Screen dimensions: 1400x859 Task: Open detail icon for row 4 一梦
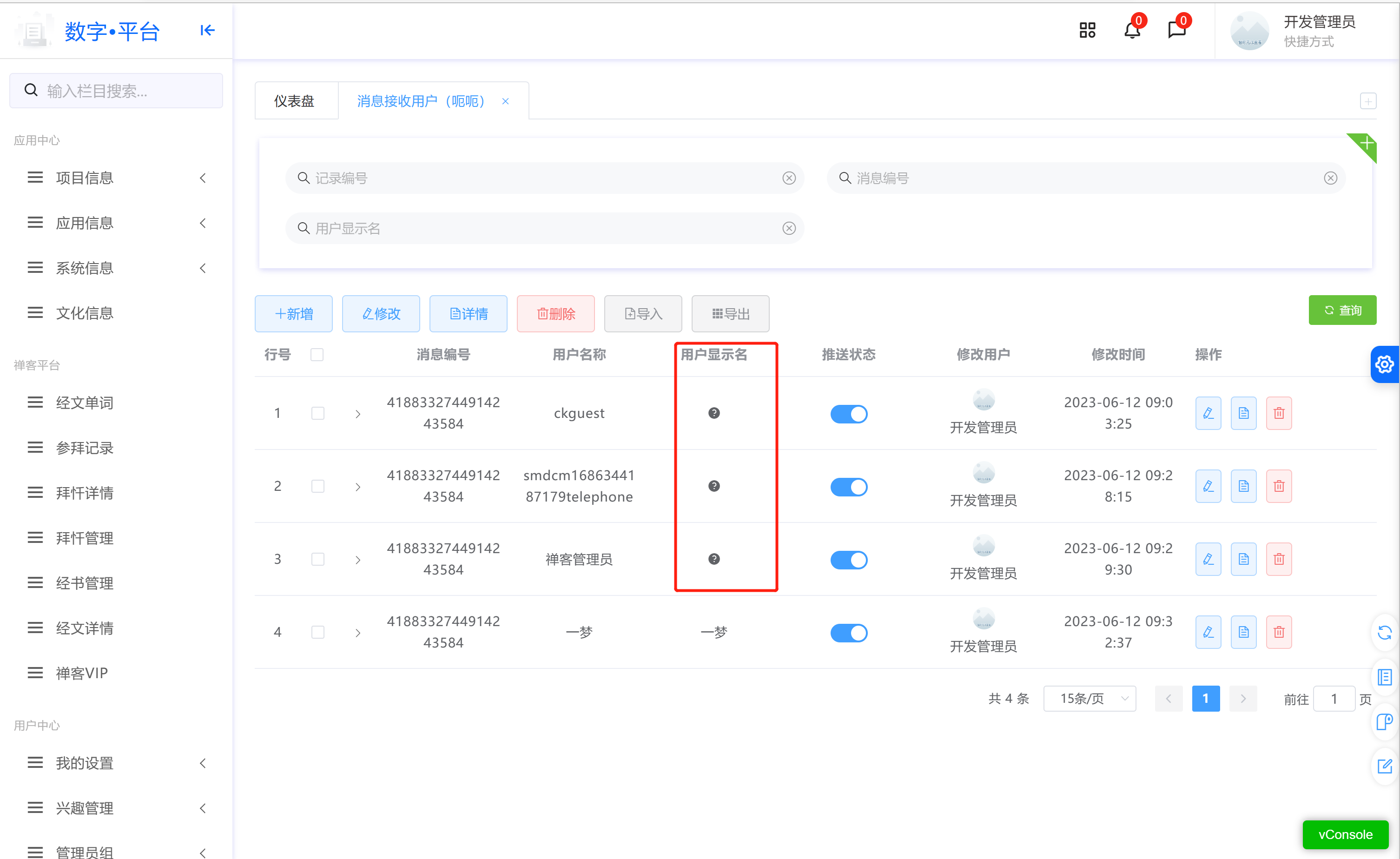[x=1243, y=632]
